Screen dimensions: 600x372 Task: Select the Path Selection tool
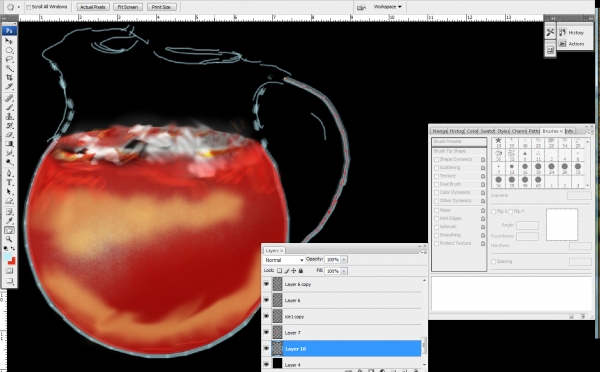pyautogui.click(x=9, y=192)
